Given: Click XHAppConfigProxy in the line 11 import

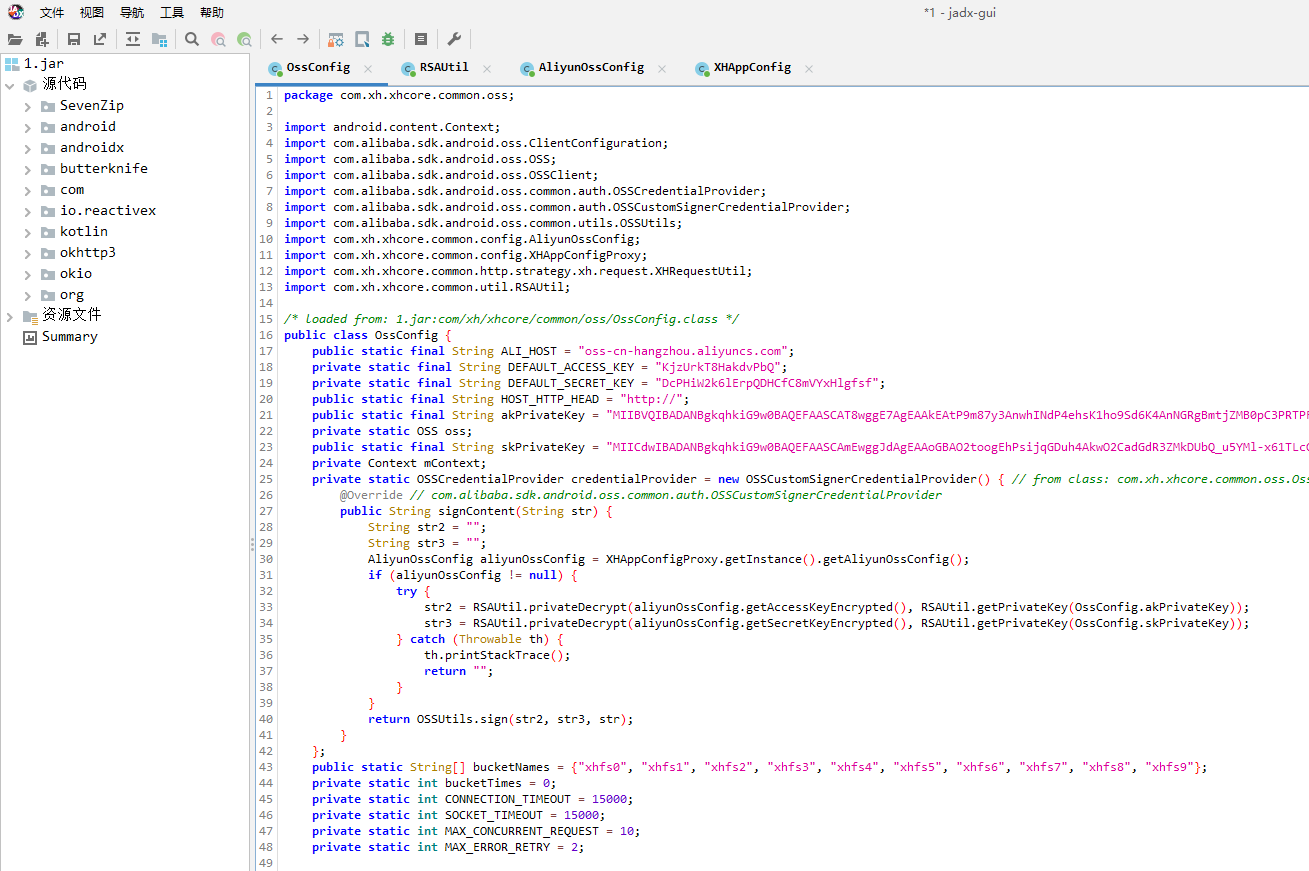Looking at the screenshot, I should (x=585, y=255).
